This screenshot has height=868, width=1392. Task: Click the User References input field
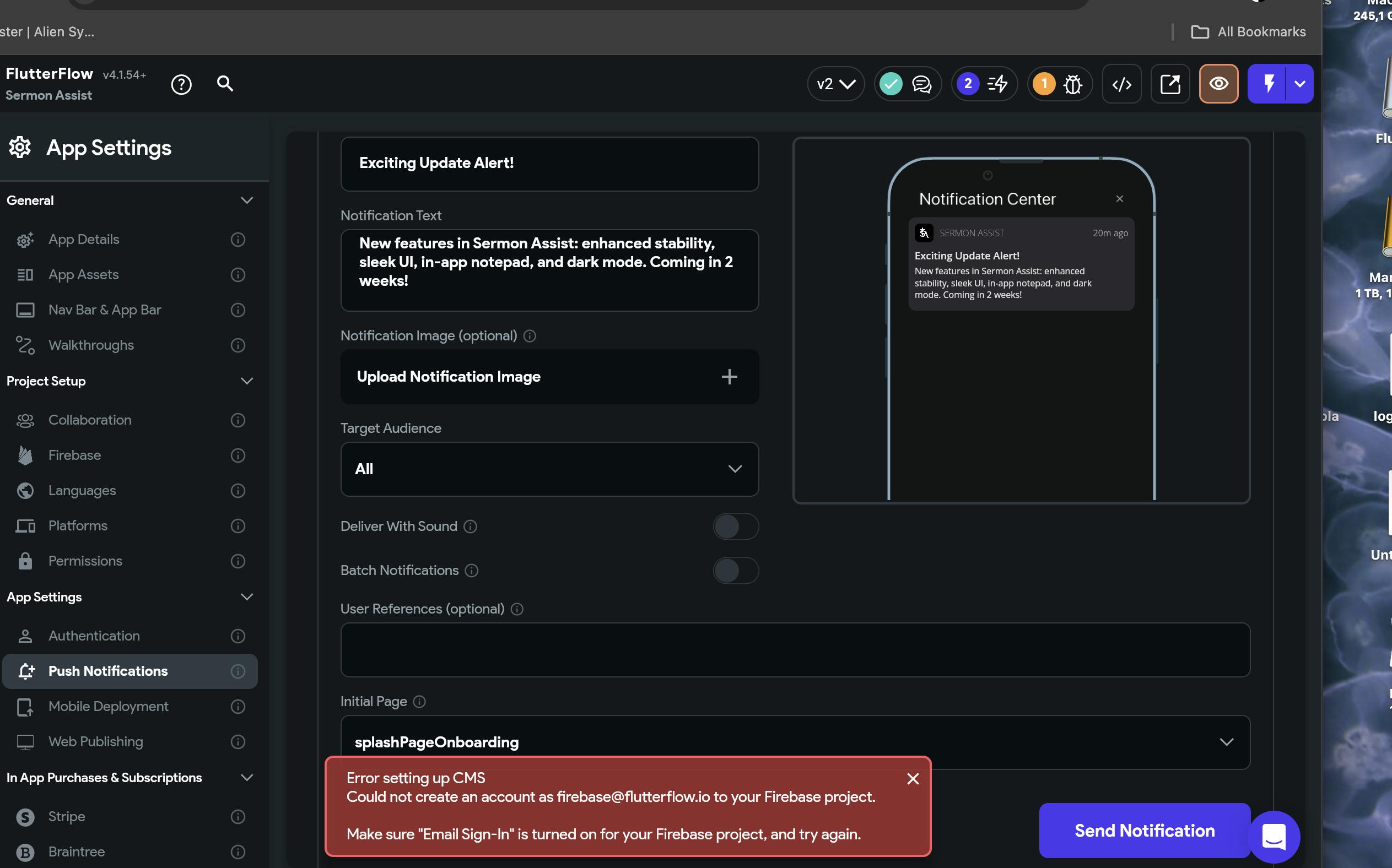[x=795, y=650]
